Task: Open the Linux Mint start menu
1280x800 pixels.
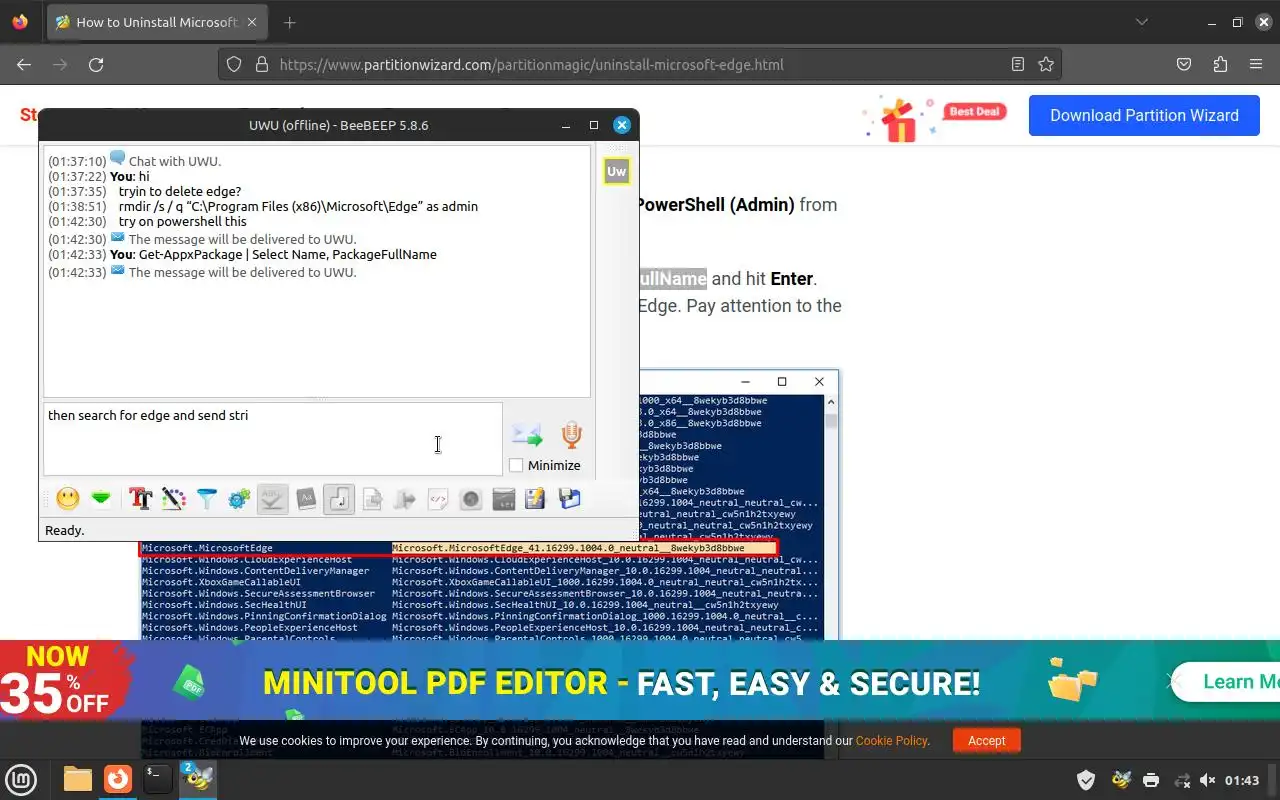Action: point(22,778)
